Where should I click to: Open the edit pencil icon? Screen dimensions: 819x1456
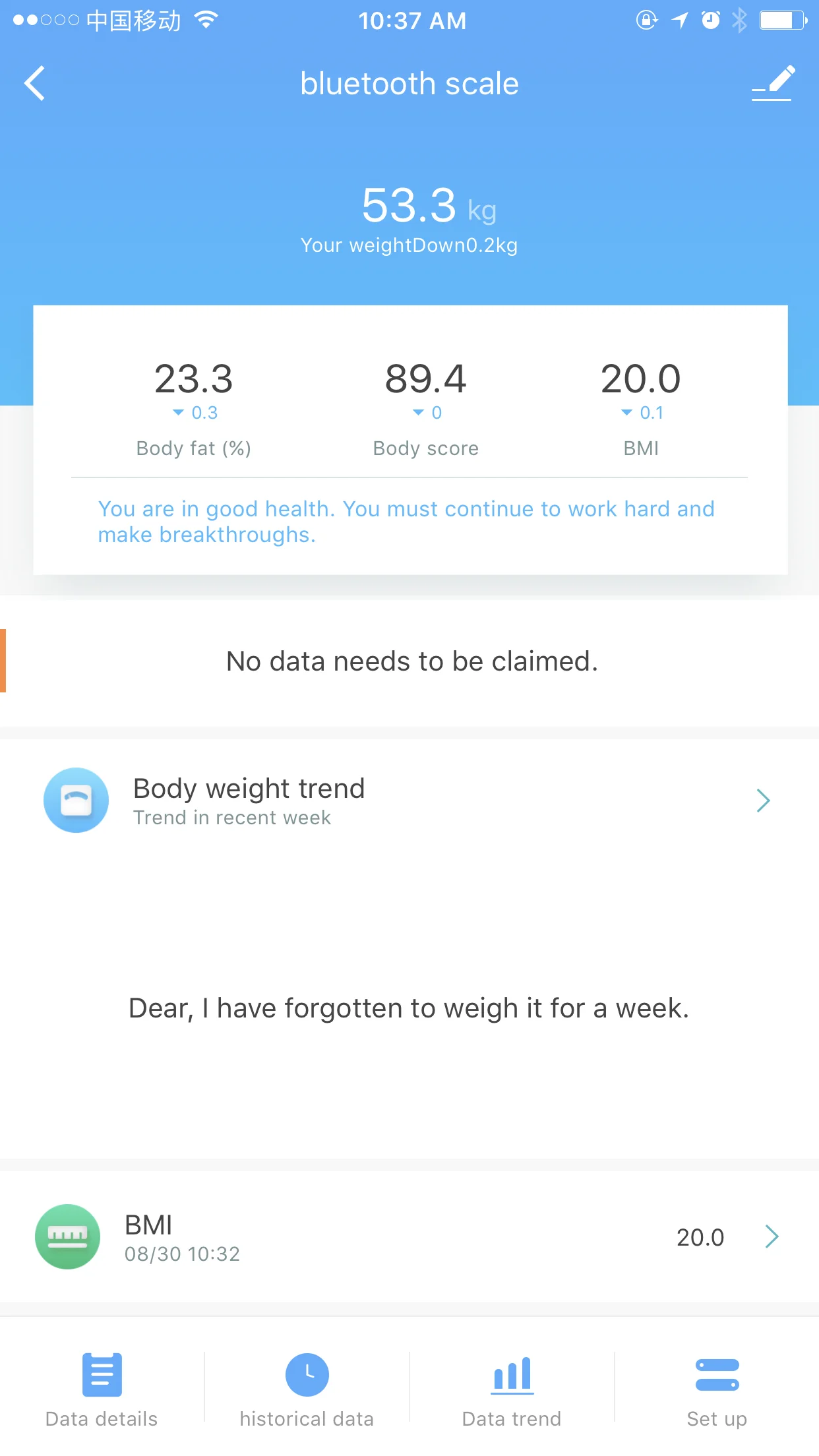773,83
